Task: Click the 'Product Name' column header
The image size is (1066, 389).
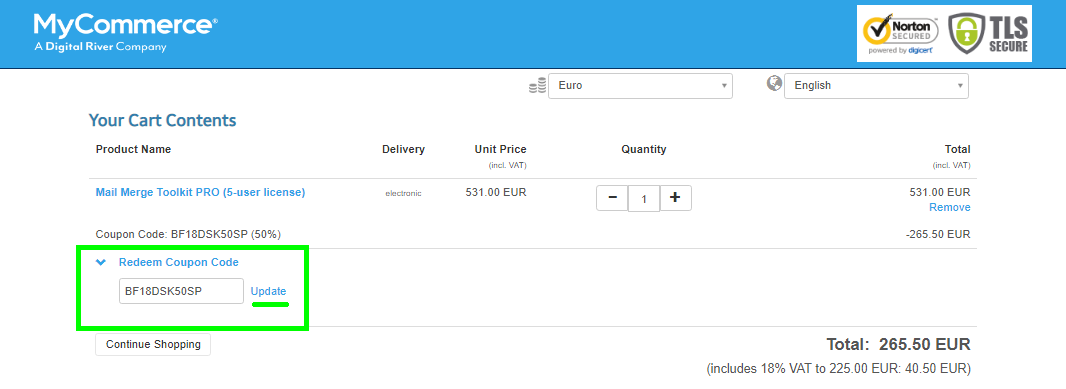Action: click(x=133, y=149)
